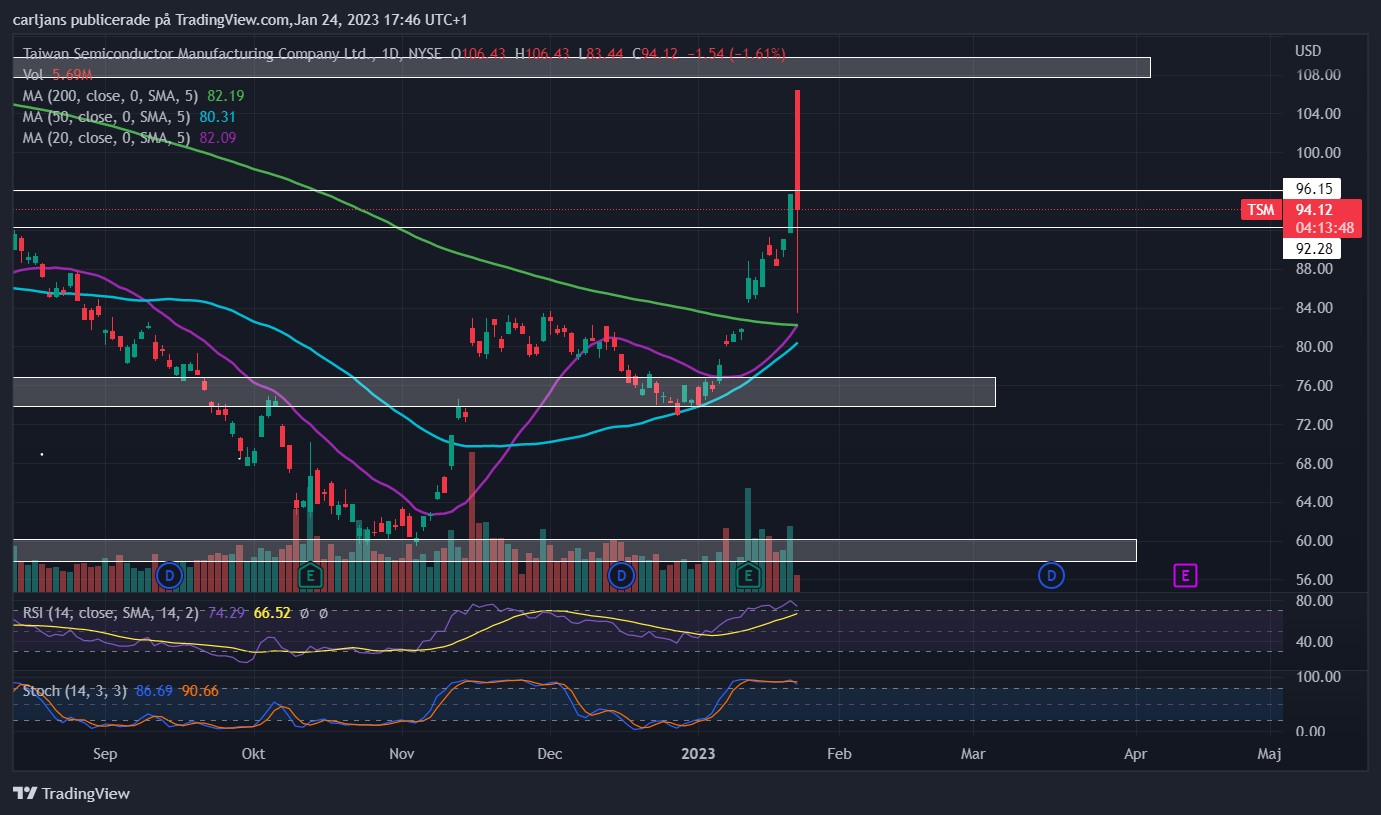Open the mid-December dividend D marker

(622, 575)
